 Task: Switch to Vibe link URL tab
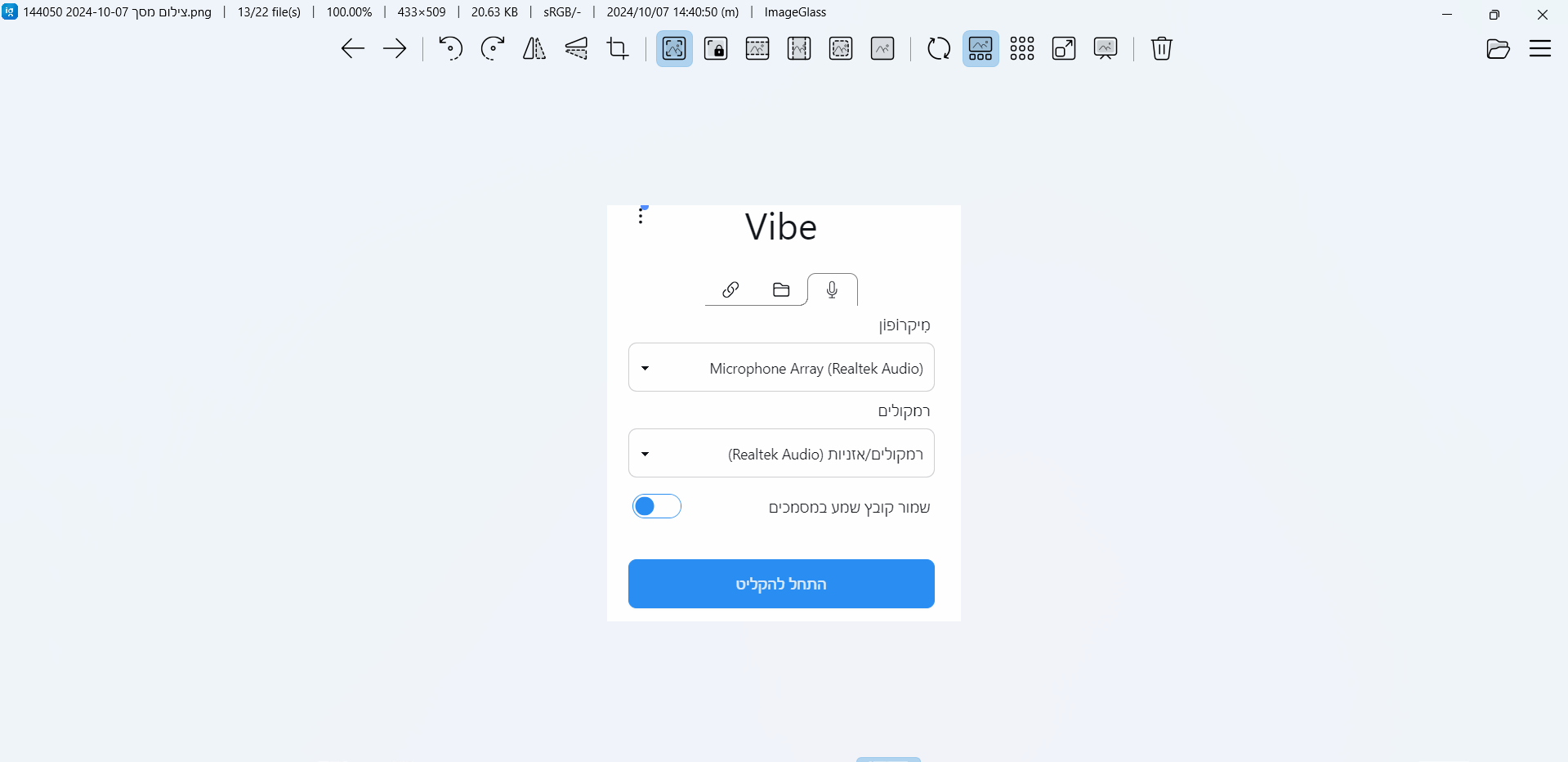click(730, 289)
